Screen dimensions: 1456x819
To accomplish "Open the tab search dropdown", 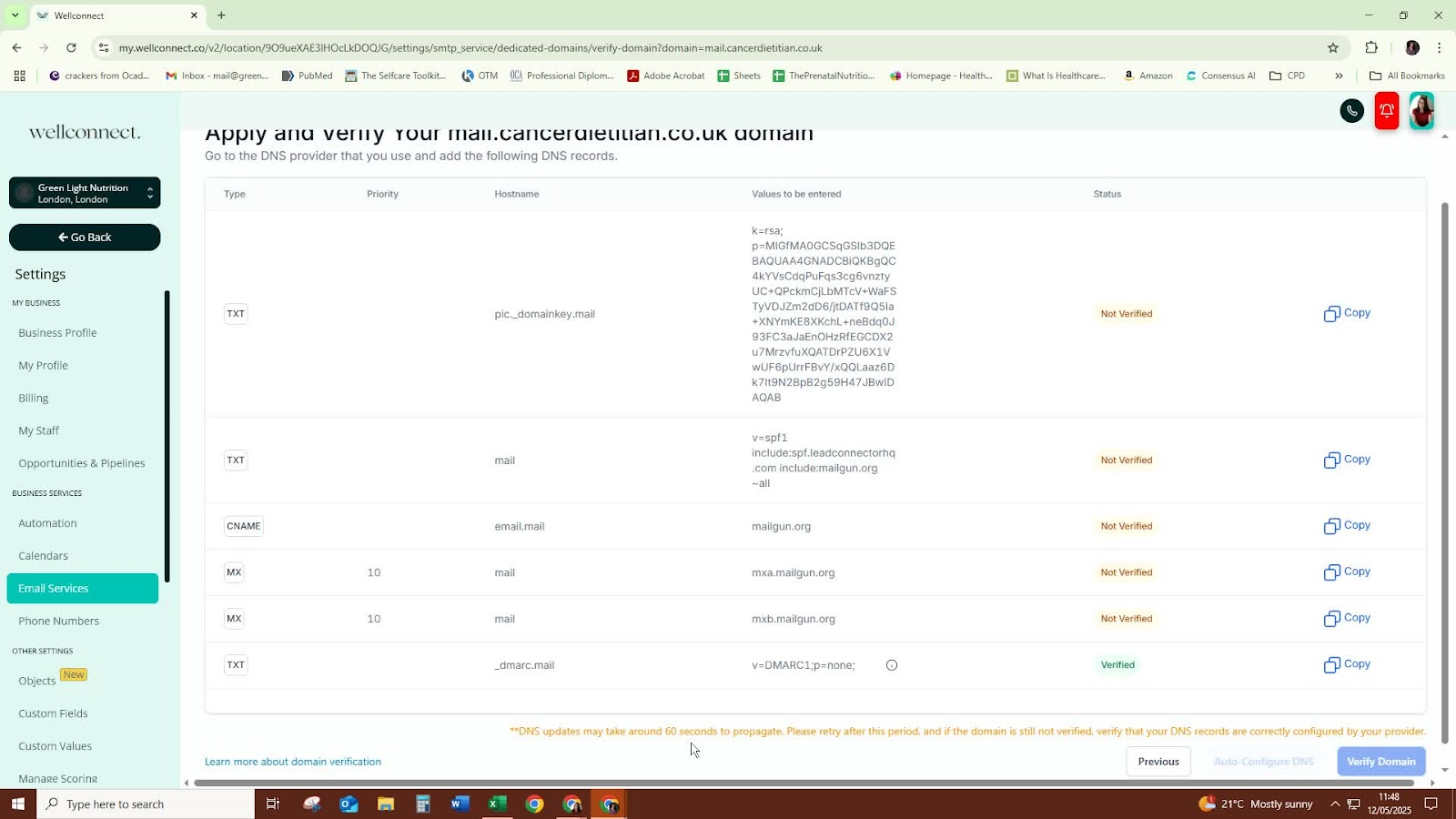I will tap(15, 15).
